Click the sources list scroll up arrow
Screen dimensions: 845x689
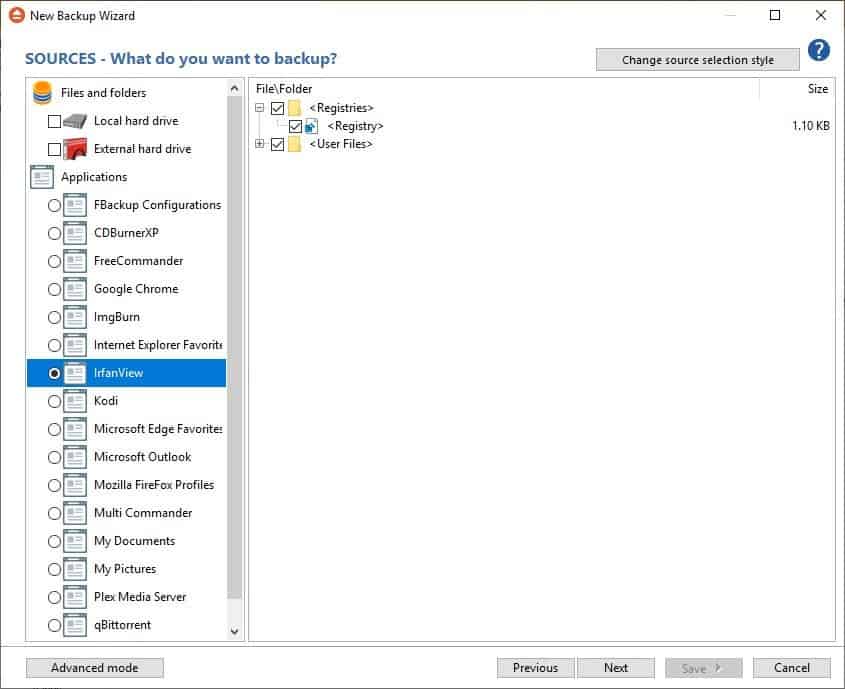point(234,88)
